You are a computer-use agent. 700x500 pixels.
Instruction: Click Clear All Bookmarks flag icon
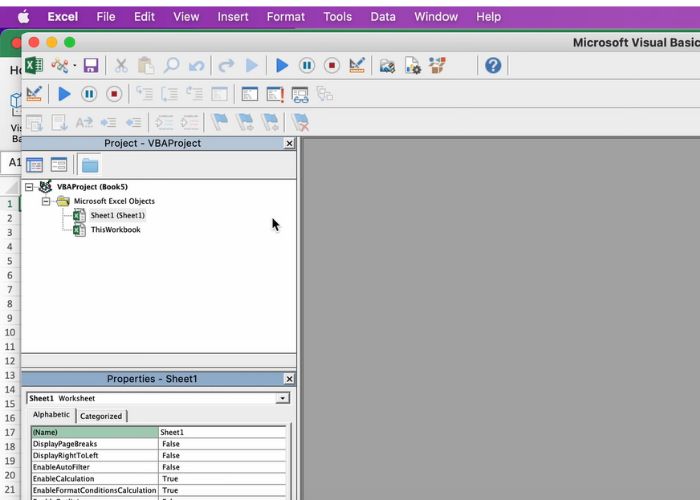[x=300, y=122]
